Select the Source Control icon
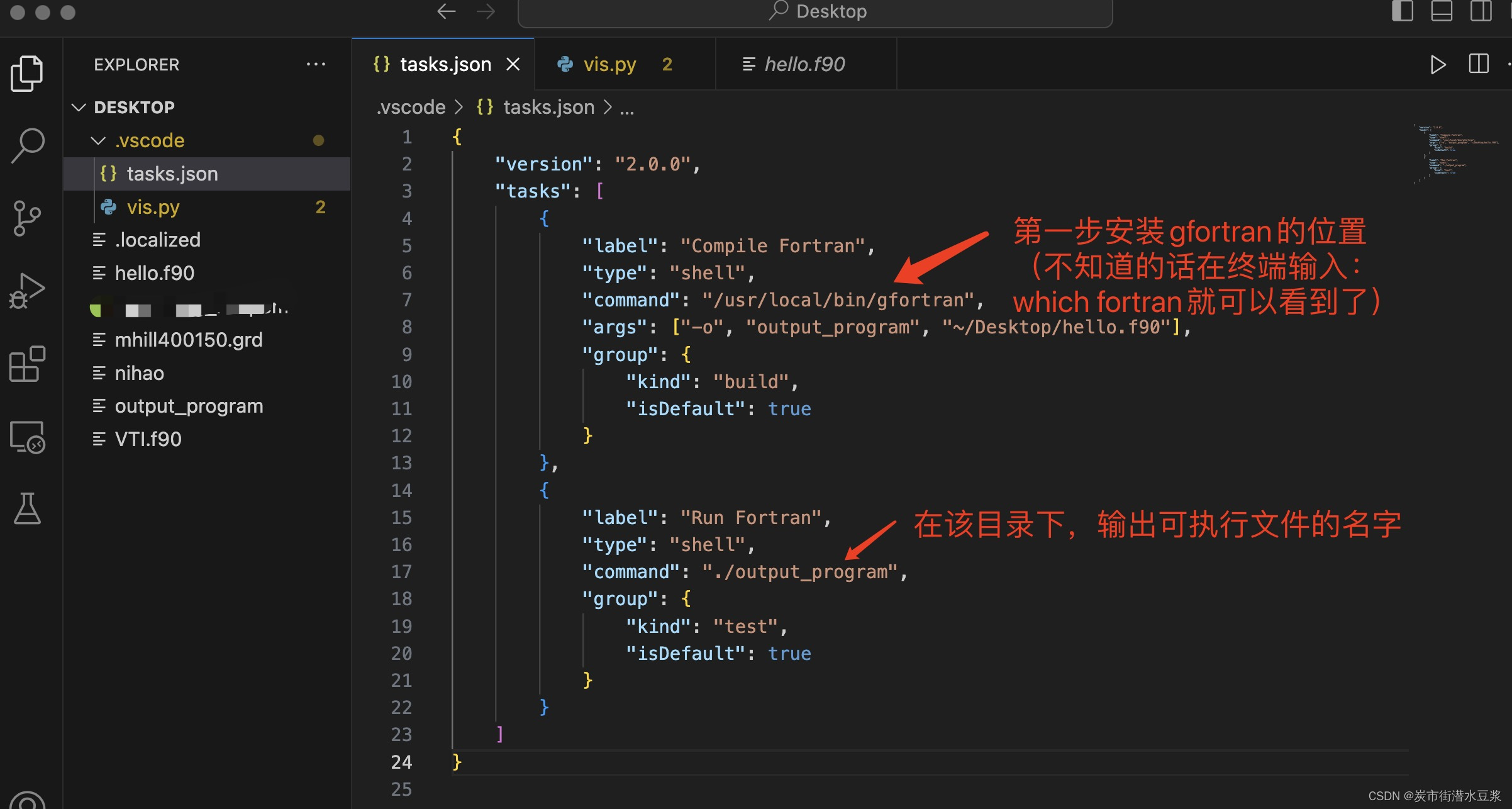The height and width of the screenshot is (809, 1512). click(x=28, y=217)
